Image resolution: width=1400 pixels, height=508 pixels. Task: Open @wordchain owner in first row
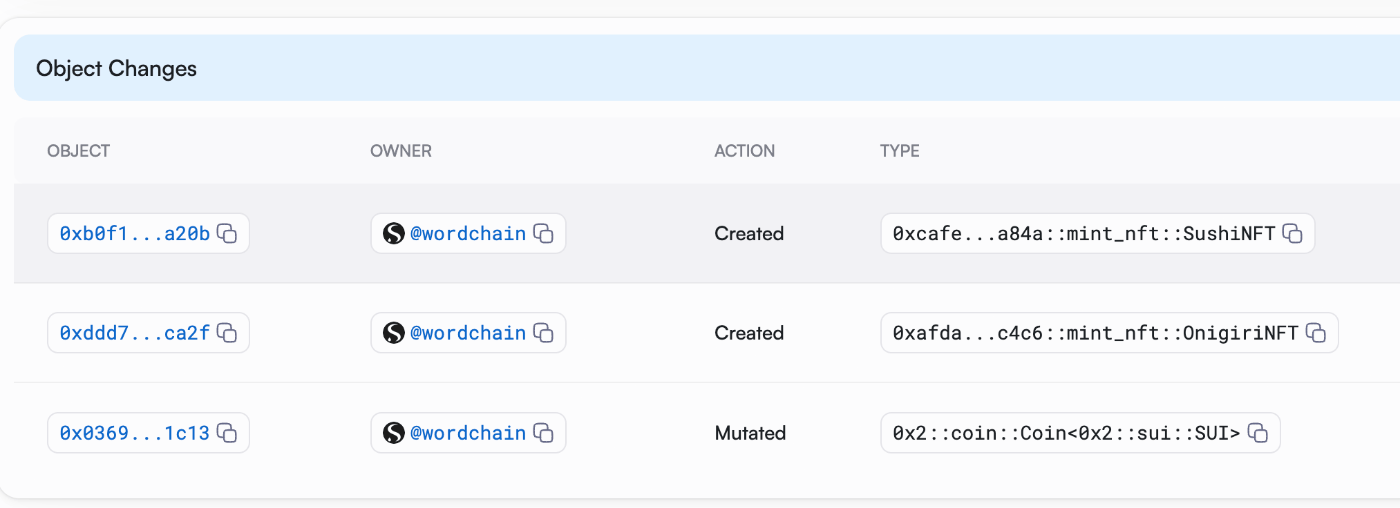click(468, 234)
